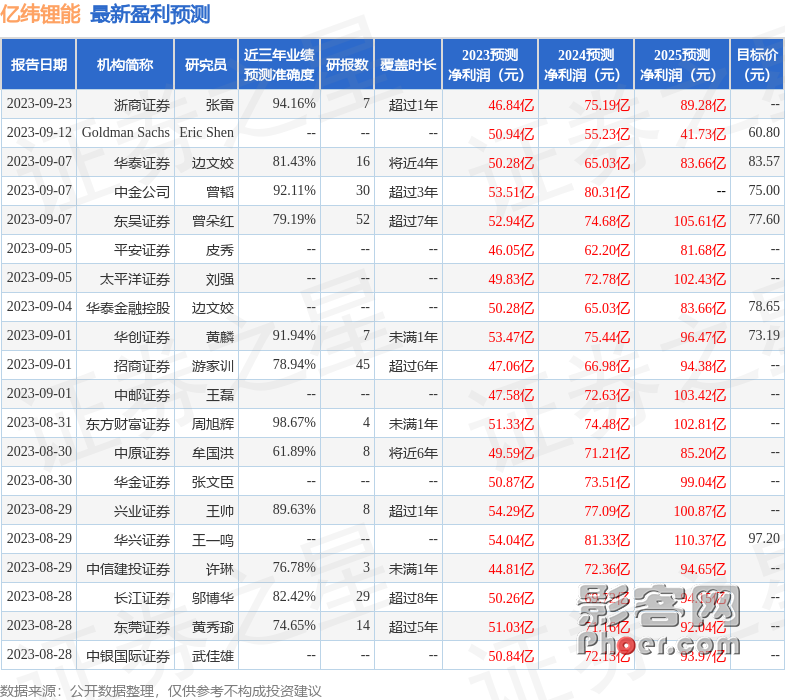The image size is (785, 700).
Task: Click accuracy value 98.67%
Action: click(294, 423)
